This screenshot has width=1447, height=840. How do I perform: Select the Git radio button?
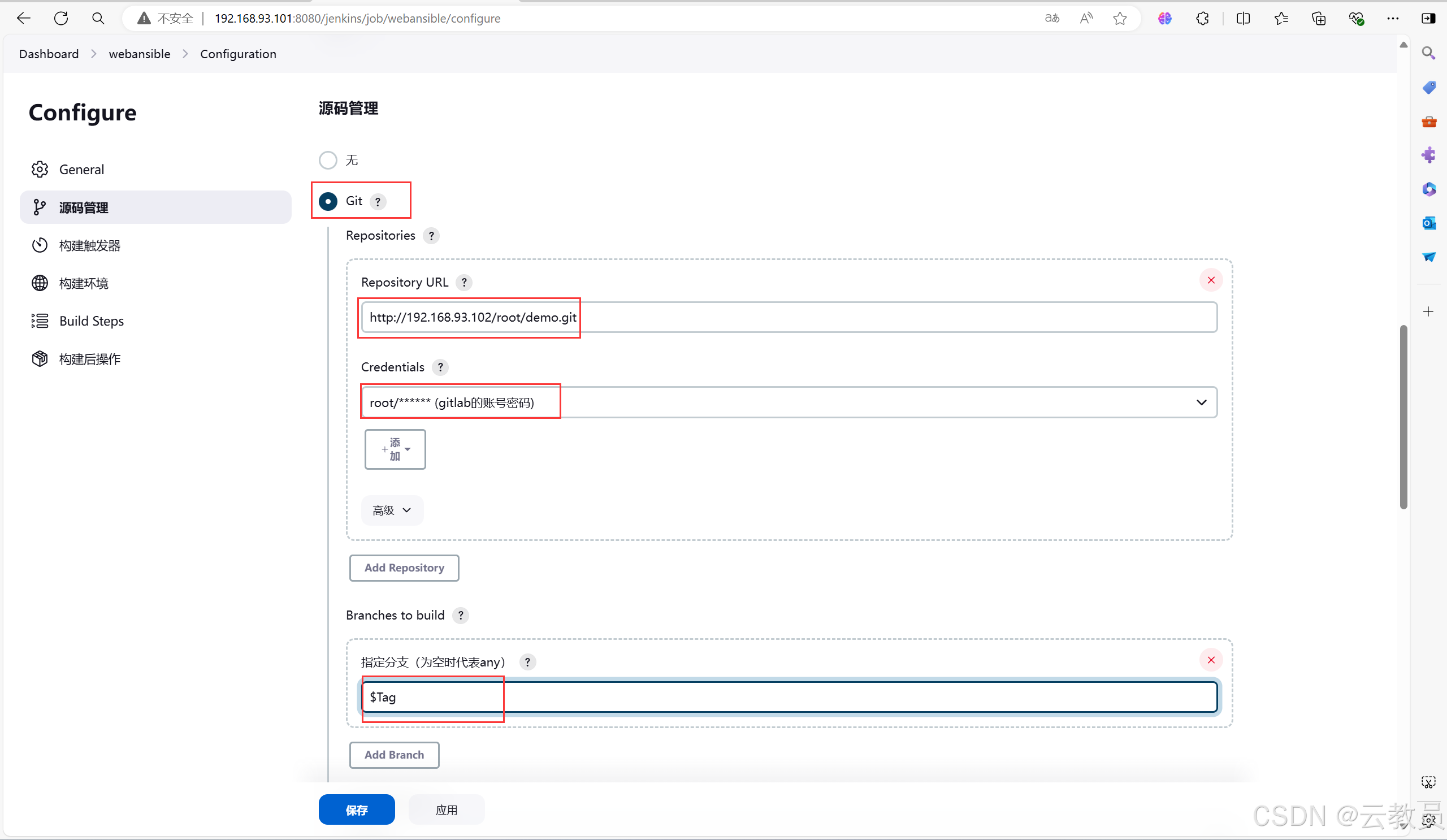[328, 202]
